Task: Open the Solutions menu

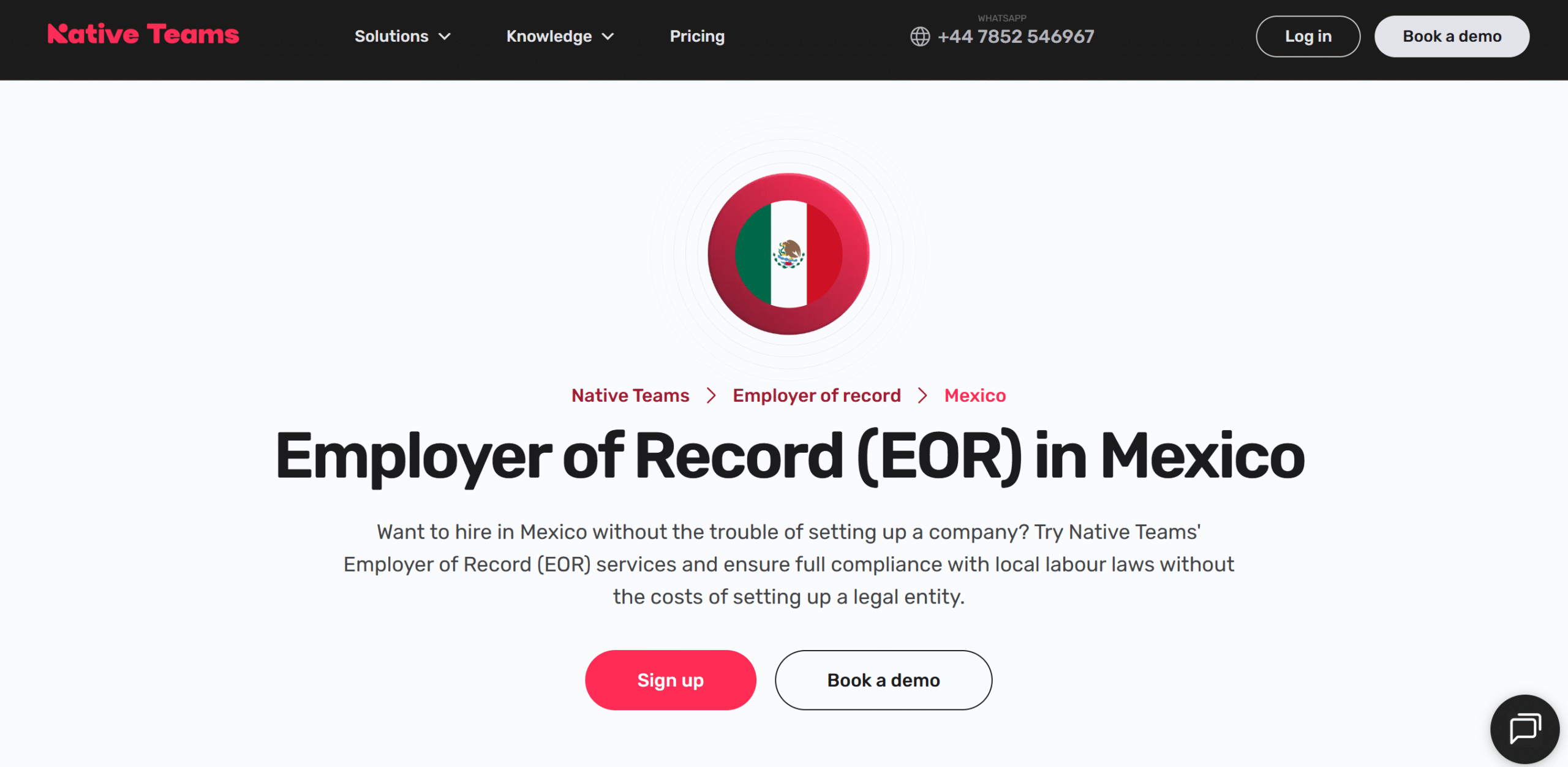Action: (x=402, y=36)
